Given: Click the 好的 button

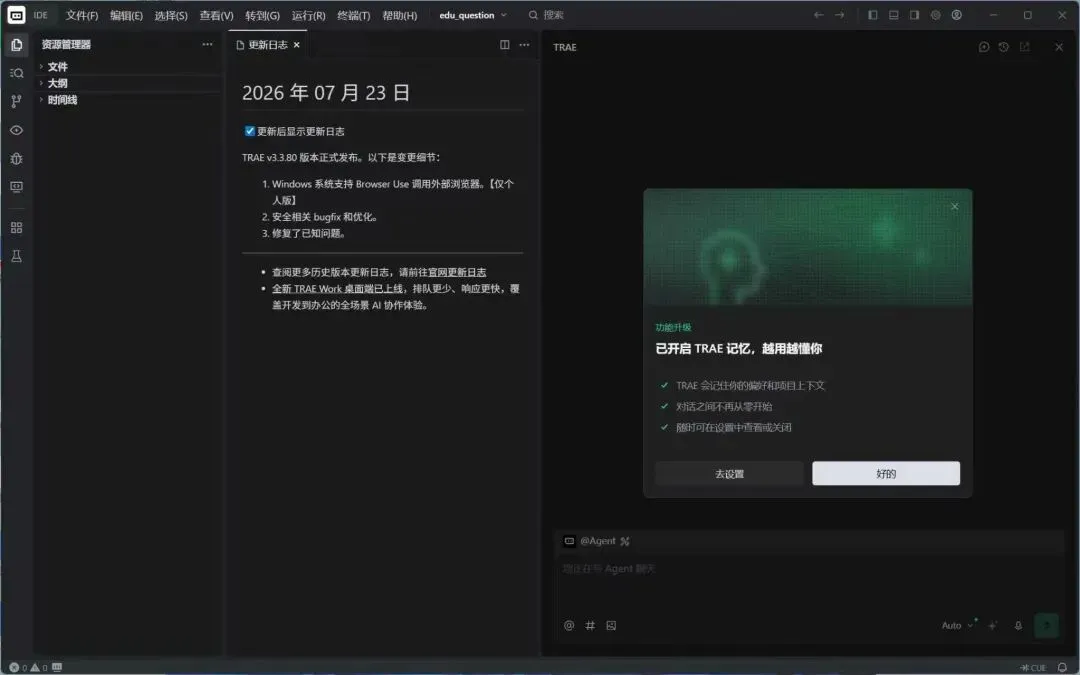Looking at the screenshot, I should click(886, 474).
